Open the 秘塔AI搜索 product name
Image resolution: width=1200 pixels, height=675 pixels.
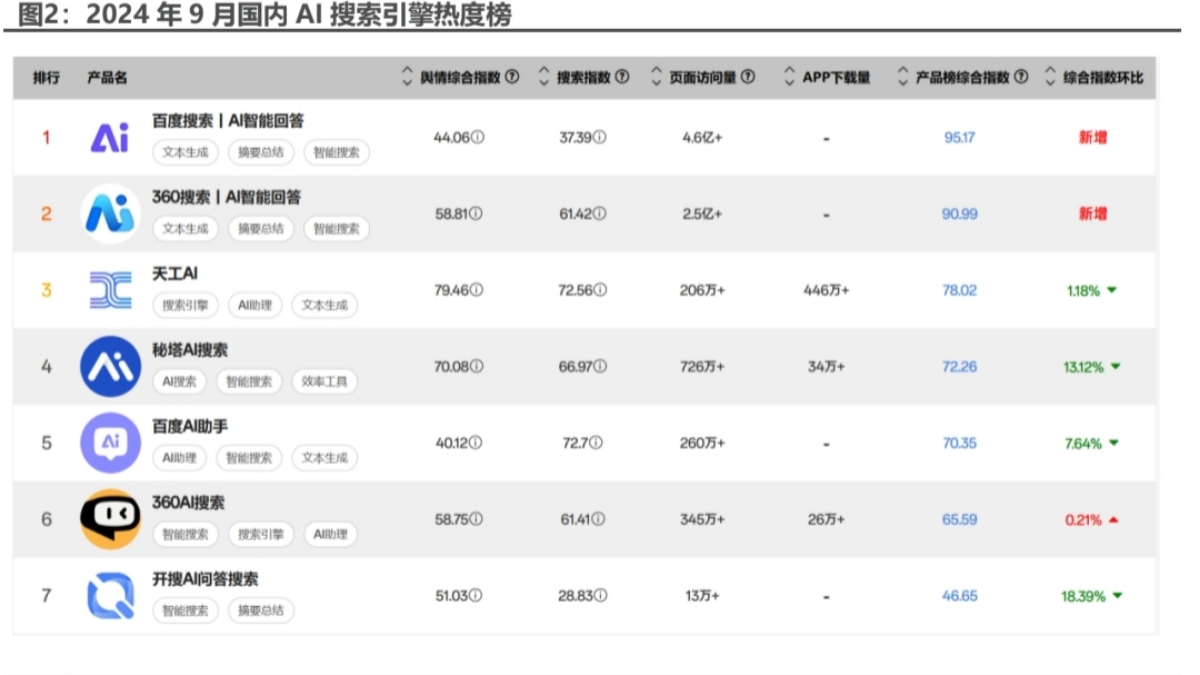pyautogui.click(x=190, y=350)
